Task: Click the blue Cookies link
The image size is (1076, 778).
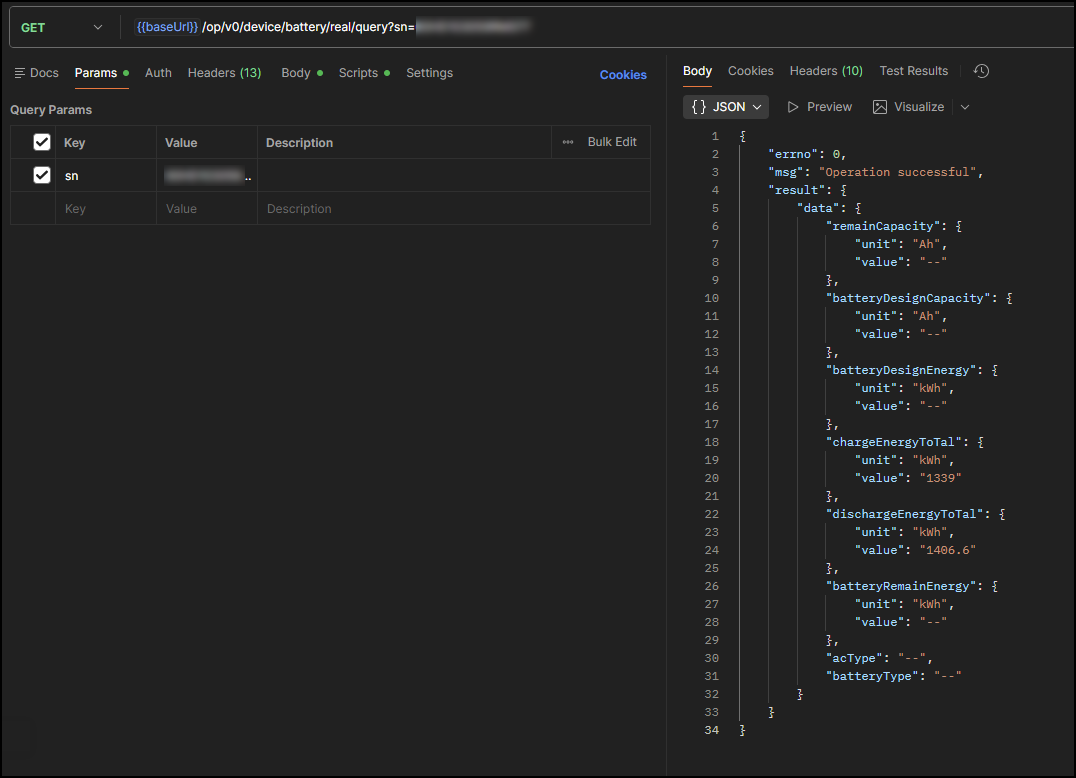Action: coord(623,75)
